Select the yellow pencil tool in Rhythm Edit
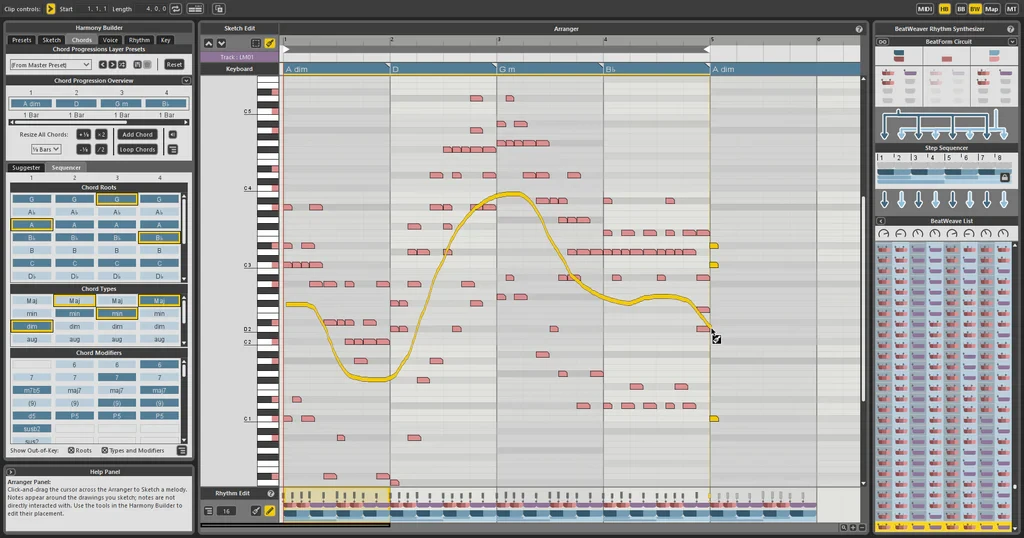1024x538 pixels. (x=270, y=511)
